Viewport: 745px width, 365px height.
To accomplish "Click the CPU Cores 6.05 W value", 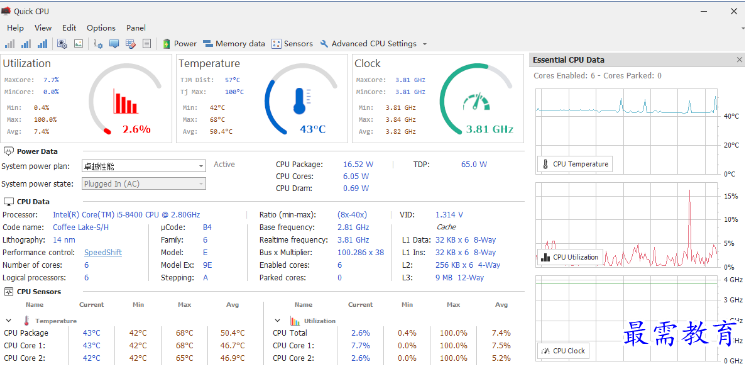I will 356,176.
